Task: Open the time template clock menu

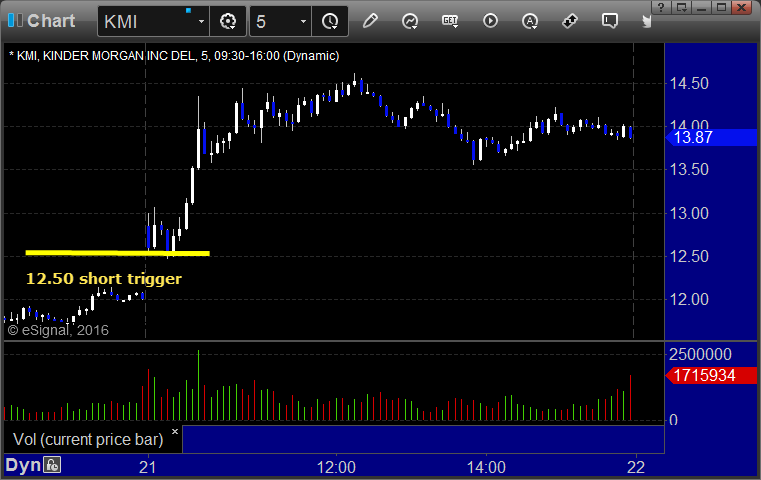Action: 330,21
